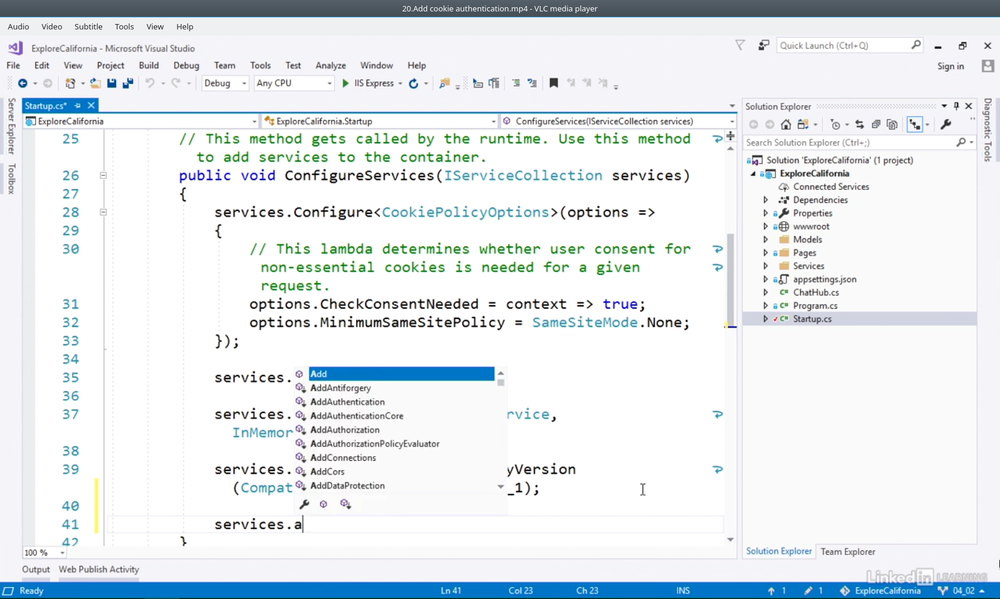Click the feedback icon beside Quick Launch
1000x599 pixels.
(763, 45)
